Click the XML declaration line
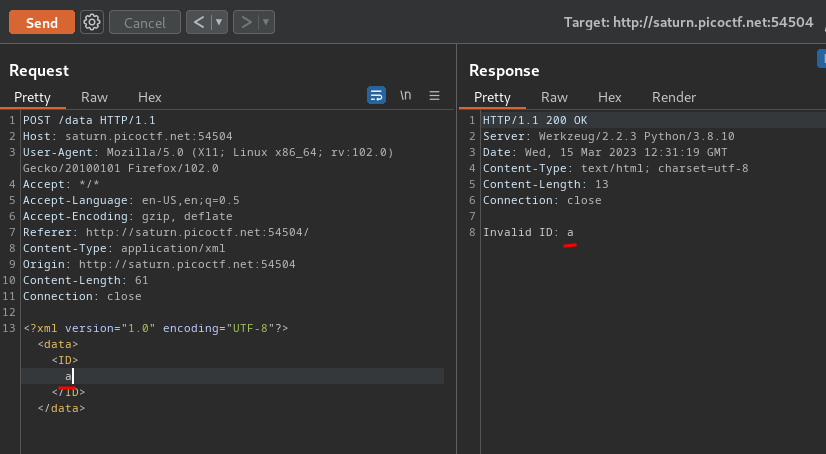 (x=156, y=328)
